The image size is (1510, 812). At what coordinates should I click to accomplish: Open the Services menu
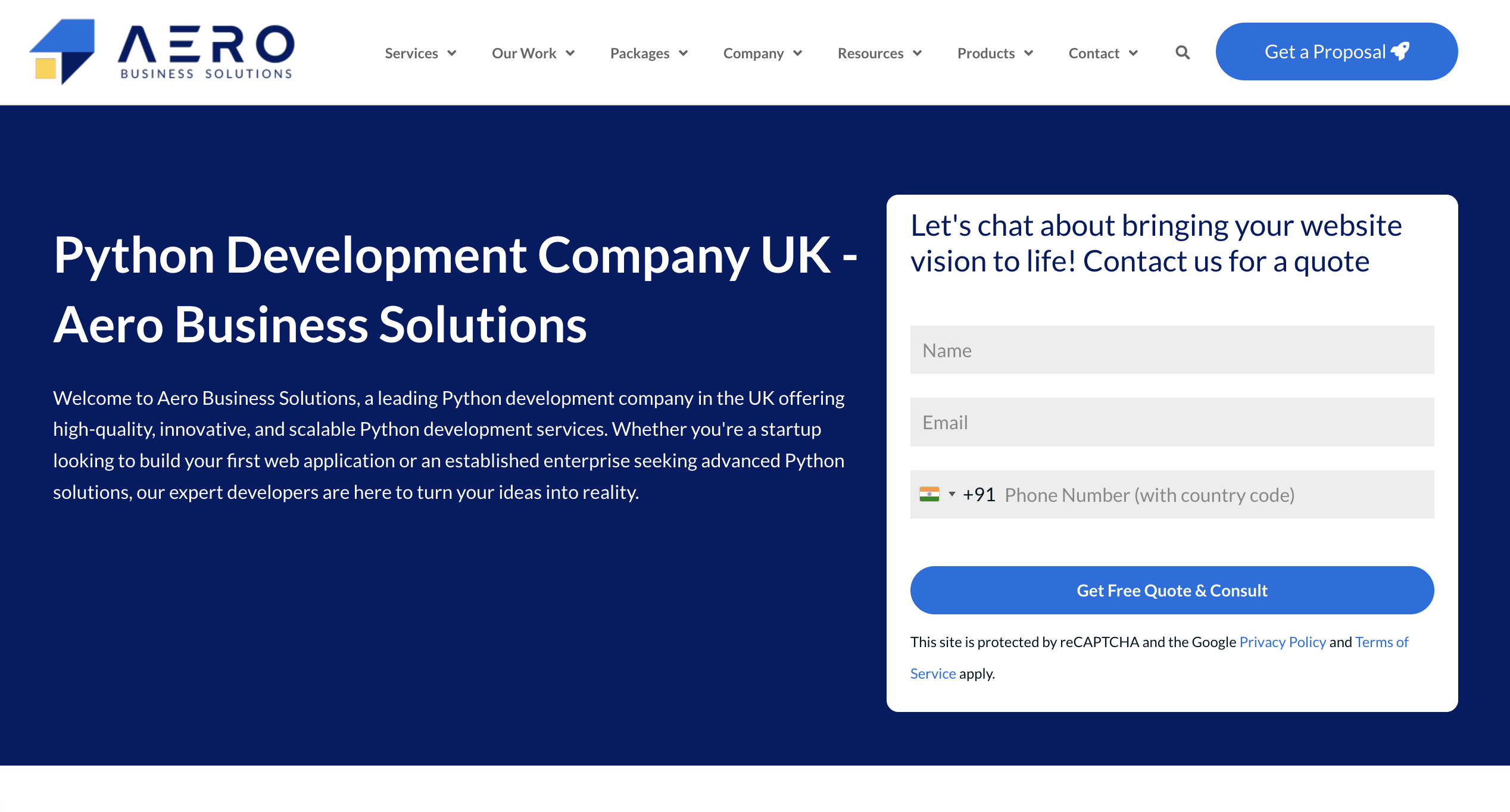coord(411,53)
